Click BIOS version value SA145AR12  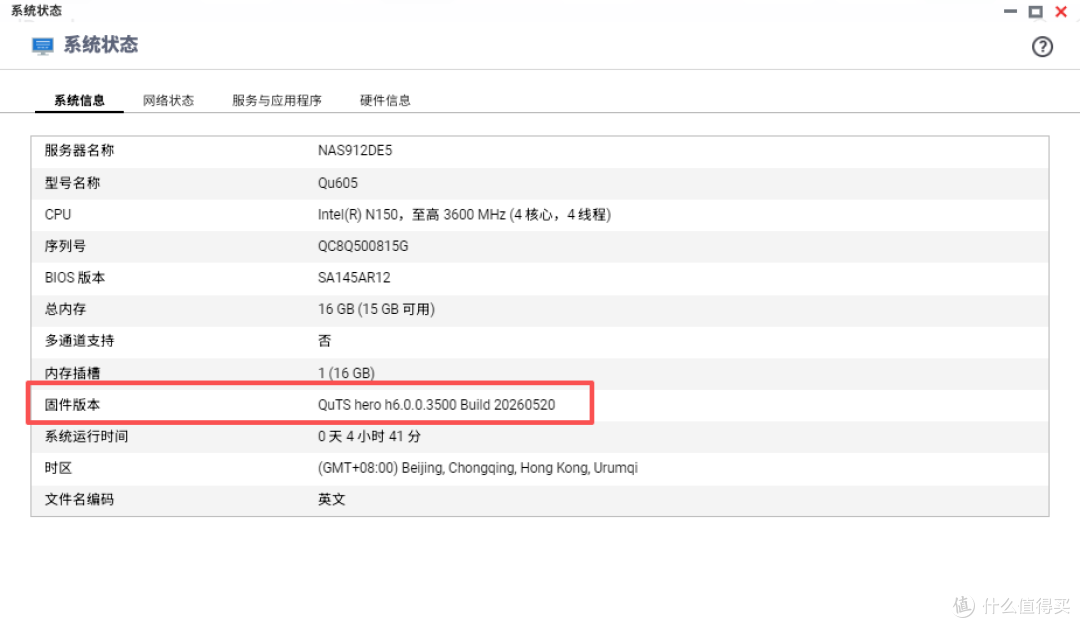(354, 278)
